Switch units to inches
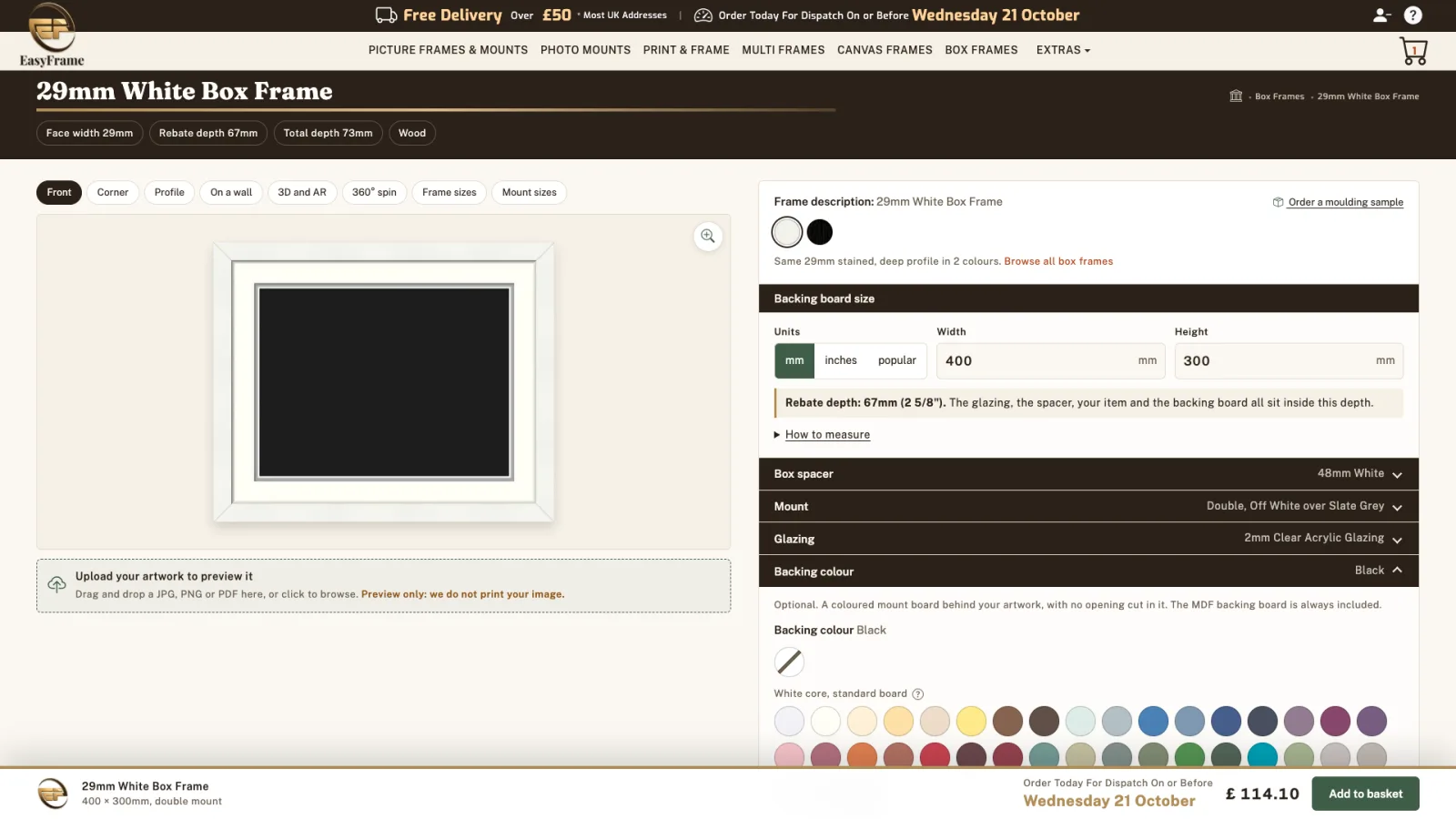The image size is (1456, 819). (841, 360)
